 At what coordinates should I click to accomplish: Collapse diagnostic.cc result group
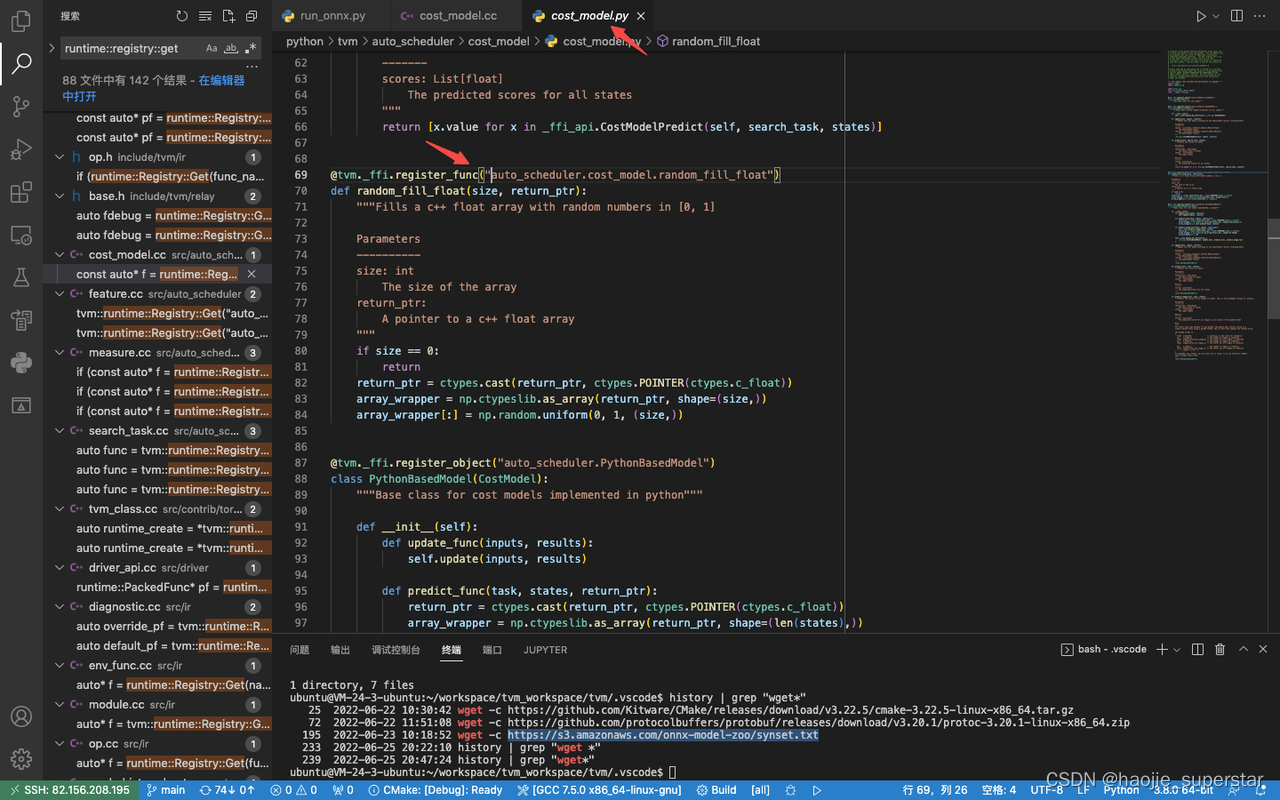pyautogui.click(x=60, y=607)
